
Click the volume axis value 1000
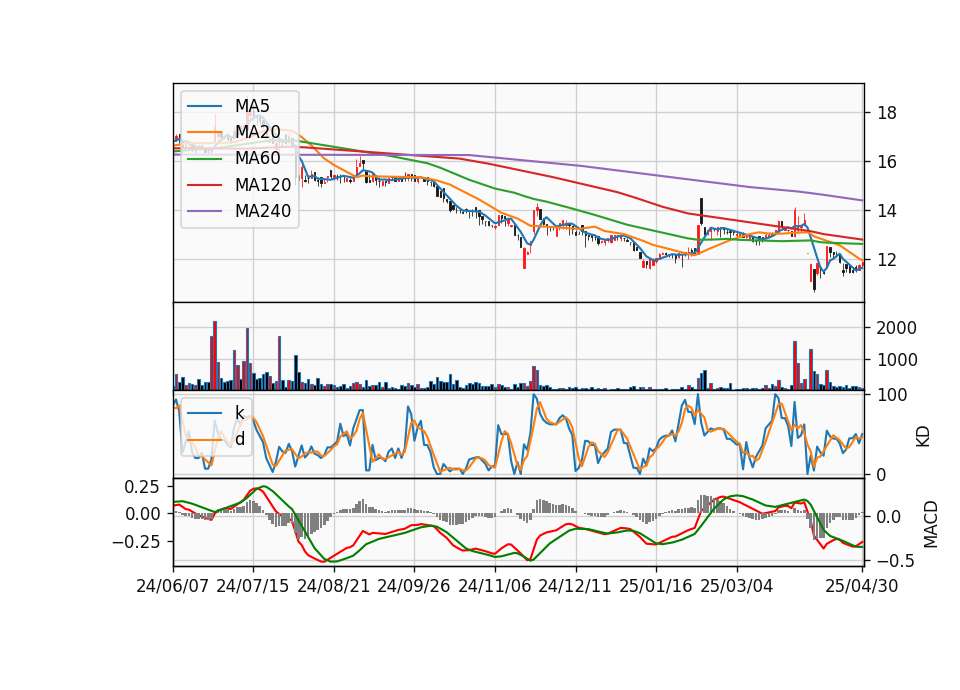pos(897,360)
